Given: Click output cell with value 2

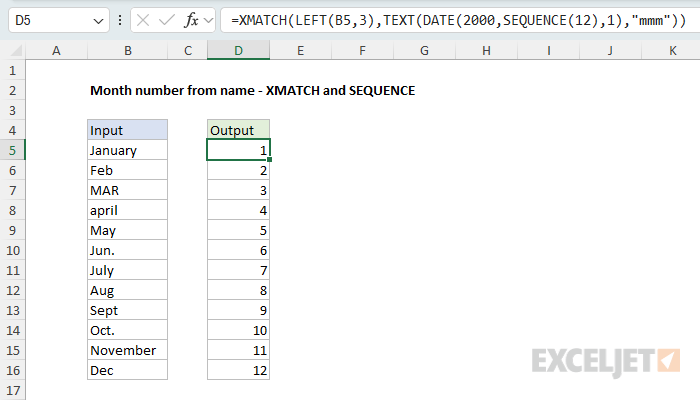Looking at the screenshot, I should point(238,170).
